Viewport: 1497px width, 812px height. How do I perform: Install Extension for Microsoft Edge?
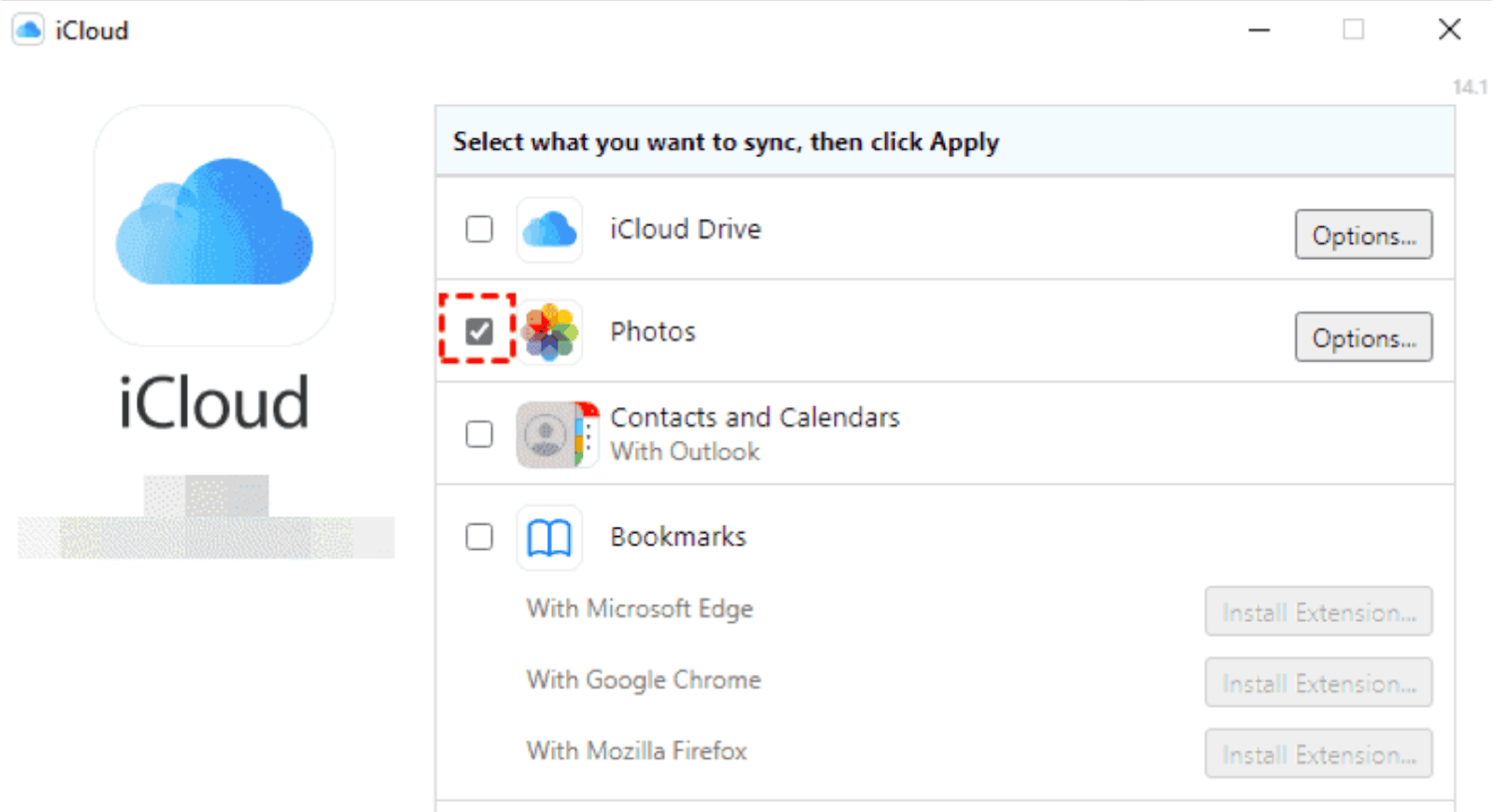1318,612
